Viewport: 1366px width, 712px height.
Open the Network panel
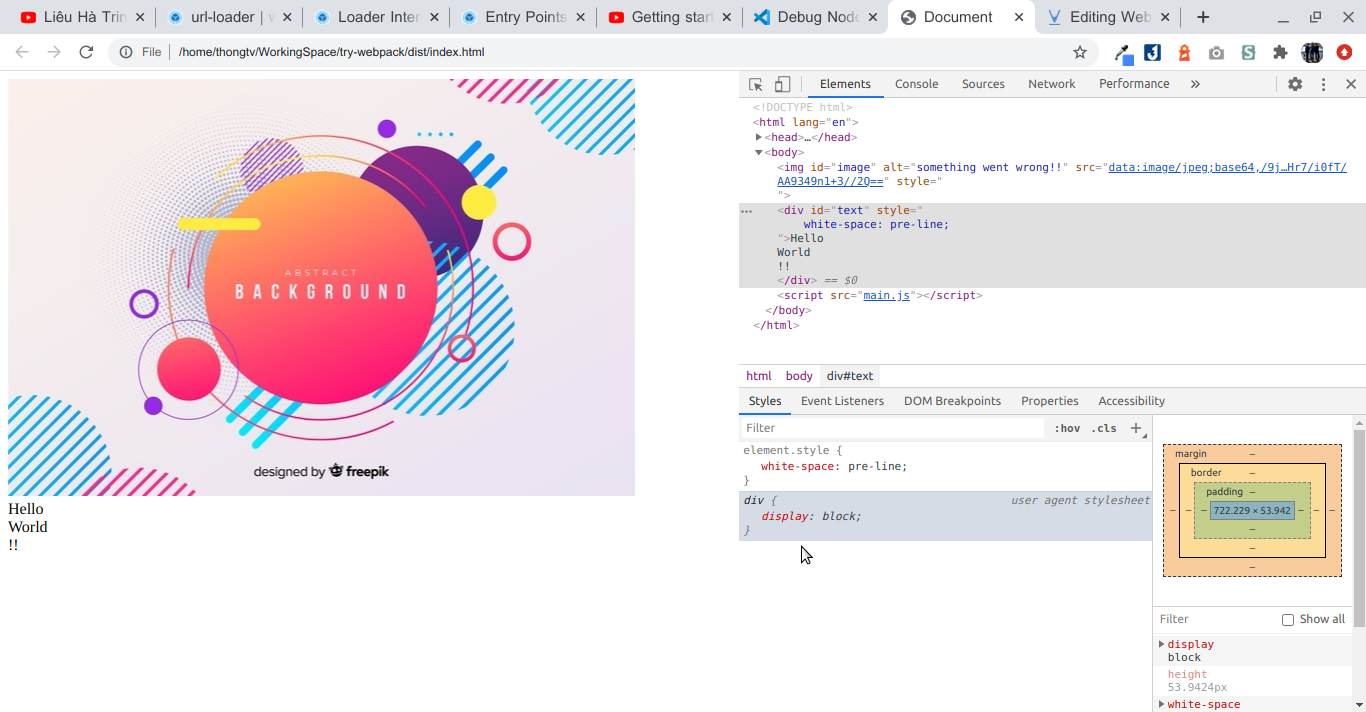[1052, 84]
